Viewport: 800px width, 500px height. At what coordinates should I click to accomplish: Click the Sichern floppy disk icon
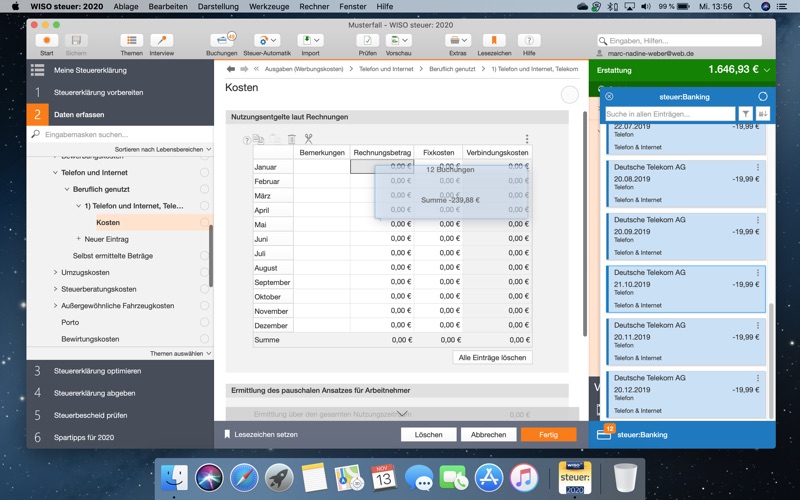(76, 40)
